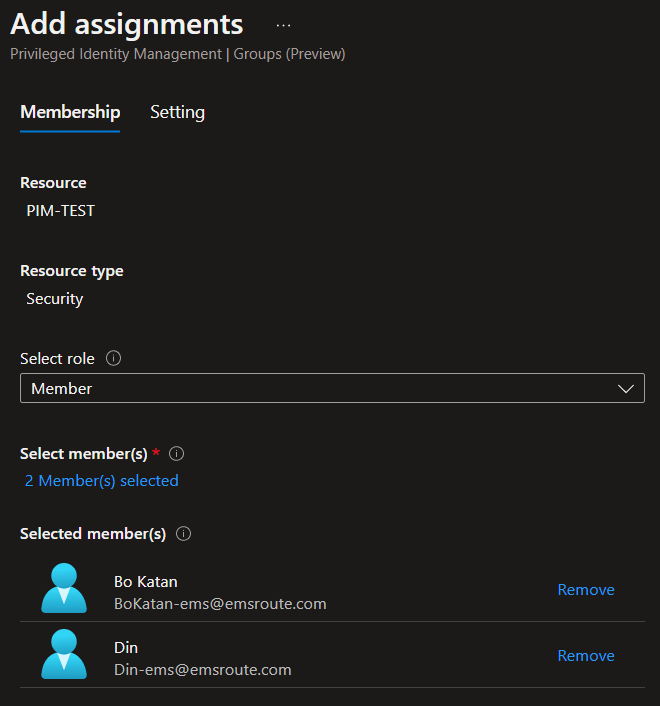The image size is (660, 706).
Task: Click the info icon beside Select member(s)
Action: click(177, 454)
